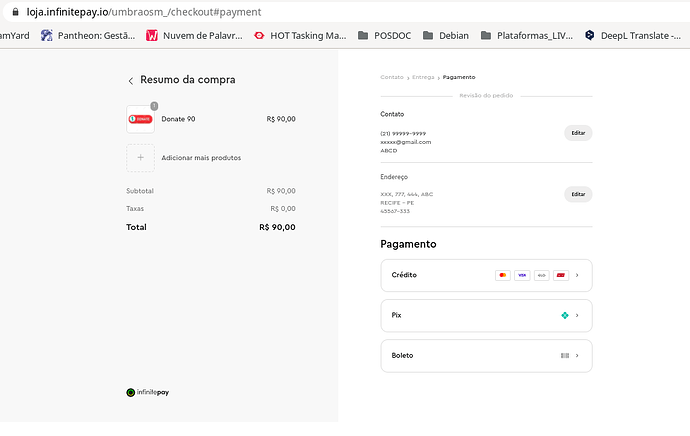Viewport: 690px width, 436px height.
Task: Click the lock icon in address bar
Action: [15, 12]
